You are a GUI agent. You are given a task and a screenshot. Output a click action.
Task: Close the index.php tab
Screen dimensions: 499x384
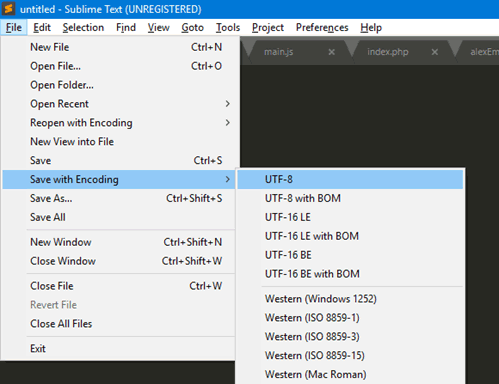435,52
